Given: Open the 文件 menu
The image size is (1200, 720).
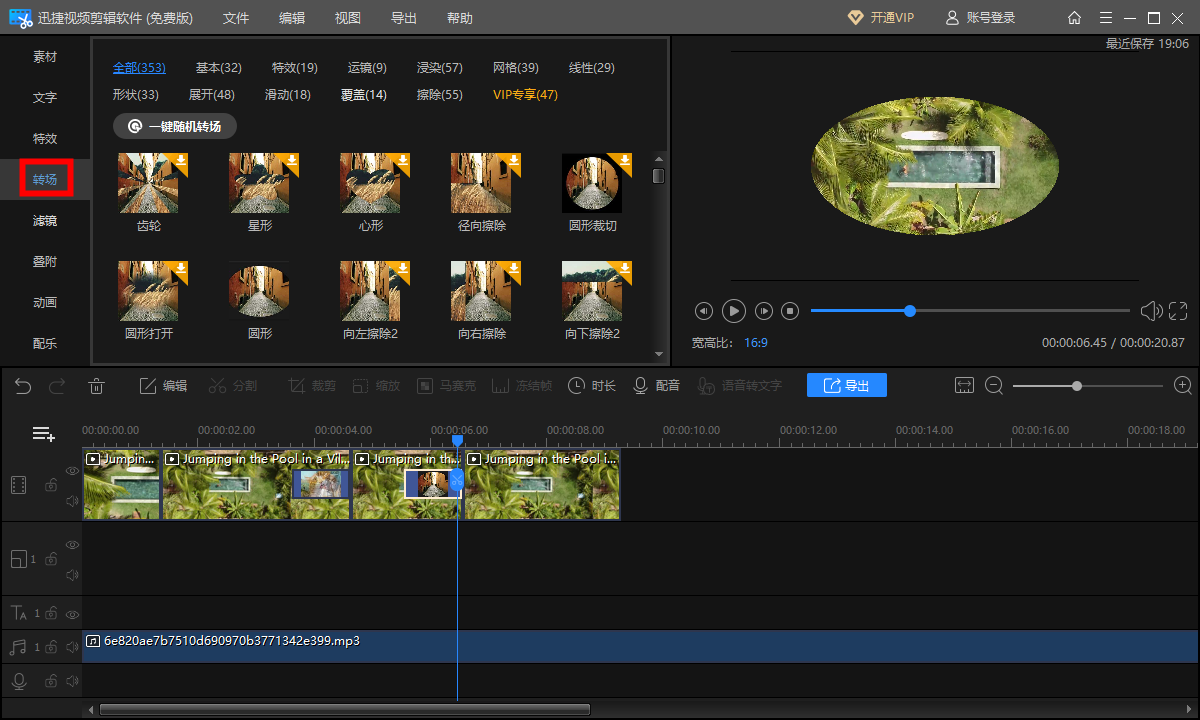Looking at the screenshot, I should tap(236, 18).
